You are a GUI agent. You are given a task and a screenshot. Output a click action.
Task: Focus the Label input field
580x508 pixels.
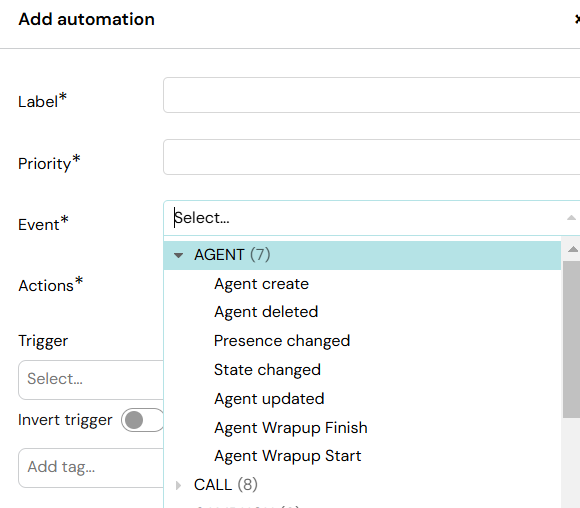(371, 95)
